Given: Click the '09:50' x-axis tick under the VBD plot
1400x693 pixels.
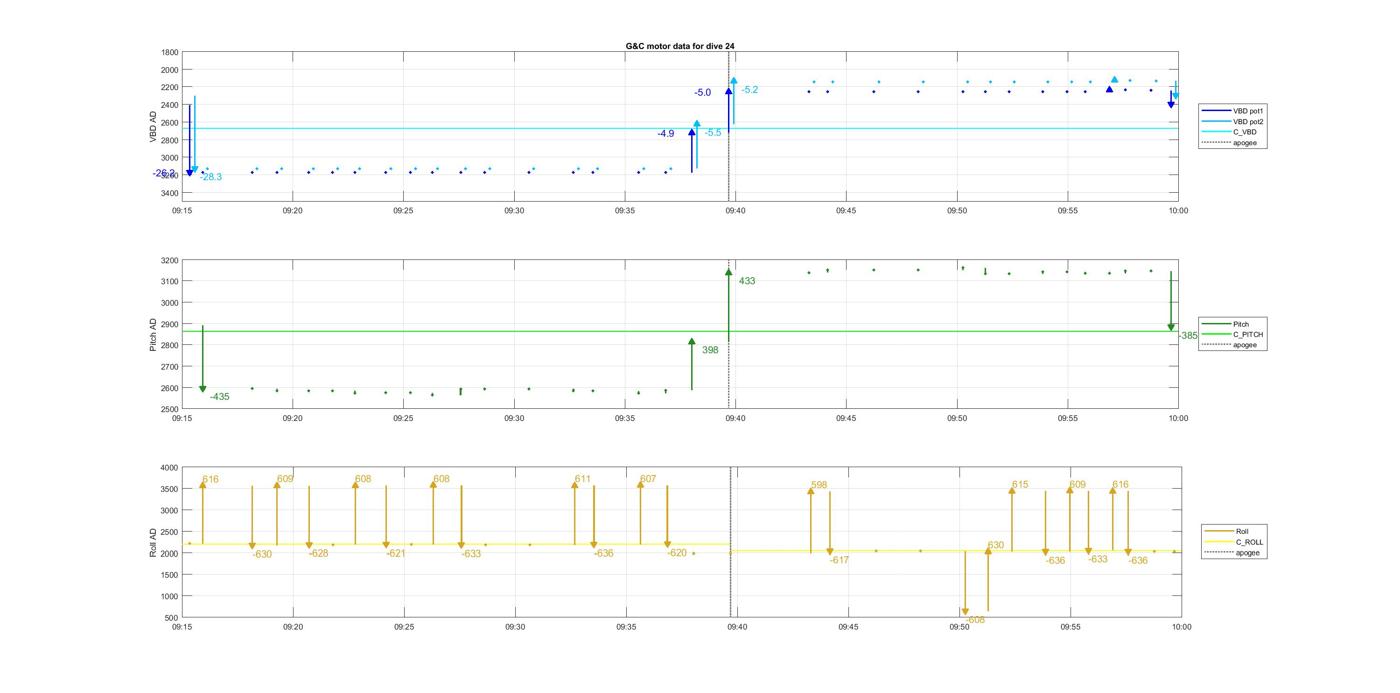Looking at the screenshot, I should pyautogui.click(x=957, y=211).
